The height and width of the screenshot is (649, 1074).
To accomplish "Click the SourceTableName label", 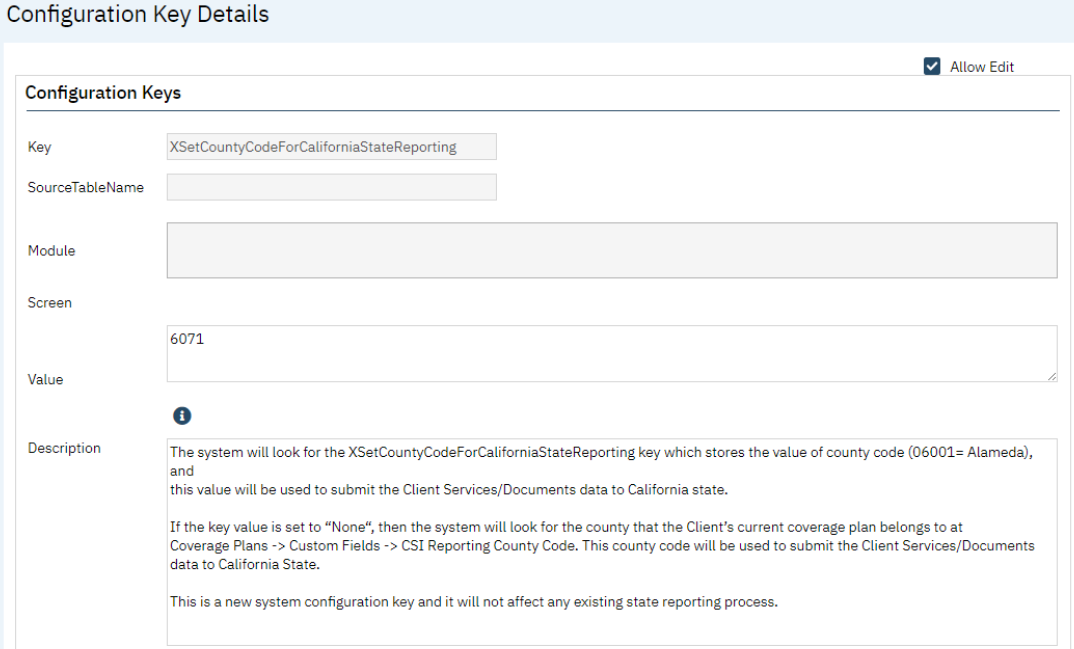I will (x=86, y=187).
